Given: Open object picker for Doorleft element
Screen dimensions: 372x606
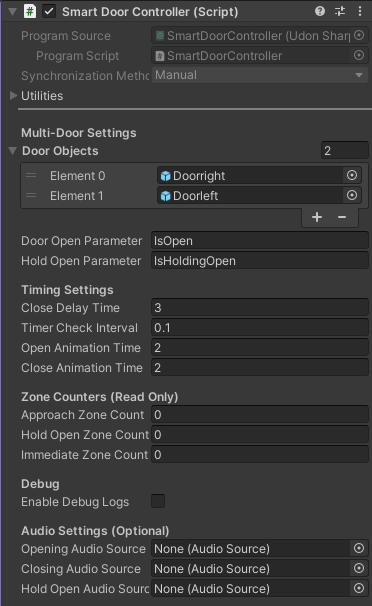Looking at the screenshot, I should (352, 195).
